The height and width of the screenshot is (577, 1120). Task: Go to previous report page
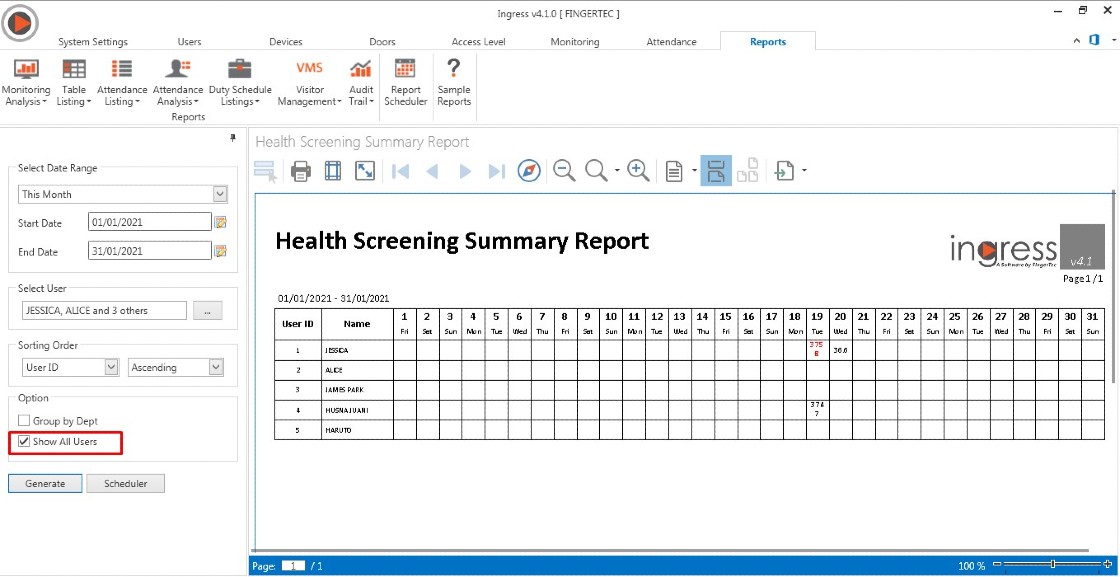[432, 171]
